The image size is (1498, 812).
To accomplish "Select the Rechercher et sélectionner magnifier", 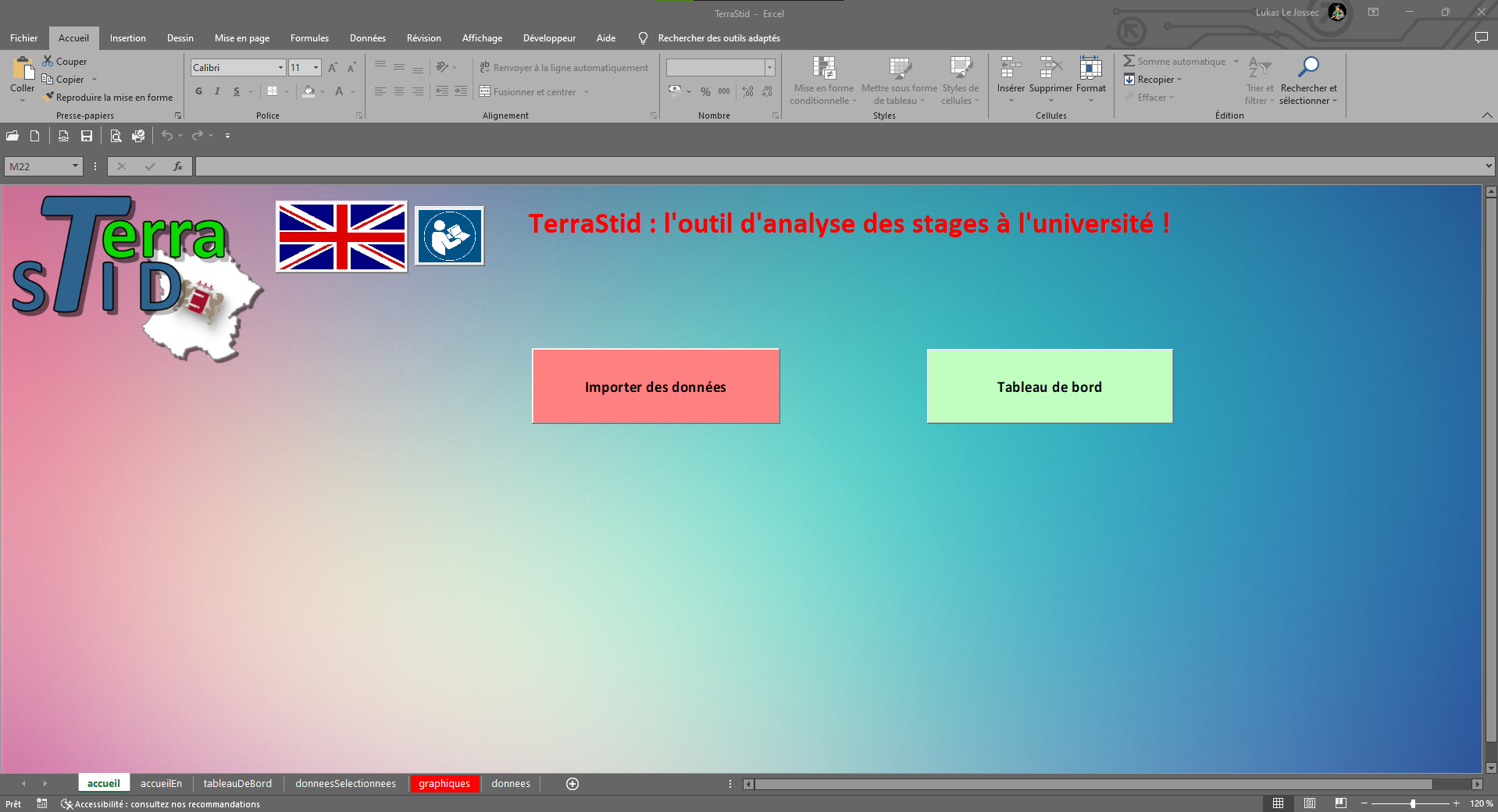I will [x=1308, y=69].
